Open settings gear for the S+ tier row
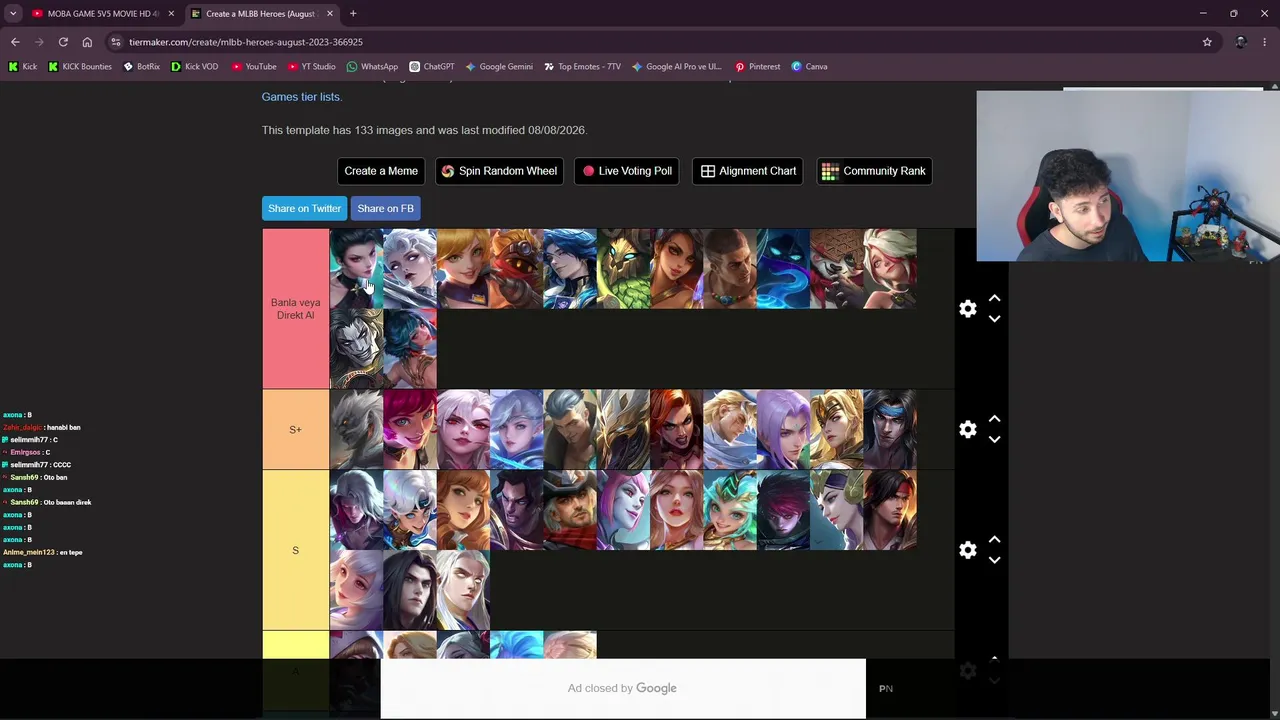The height and width of the screenshot is (720, 1280). [x=967, y=430]
